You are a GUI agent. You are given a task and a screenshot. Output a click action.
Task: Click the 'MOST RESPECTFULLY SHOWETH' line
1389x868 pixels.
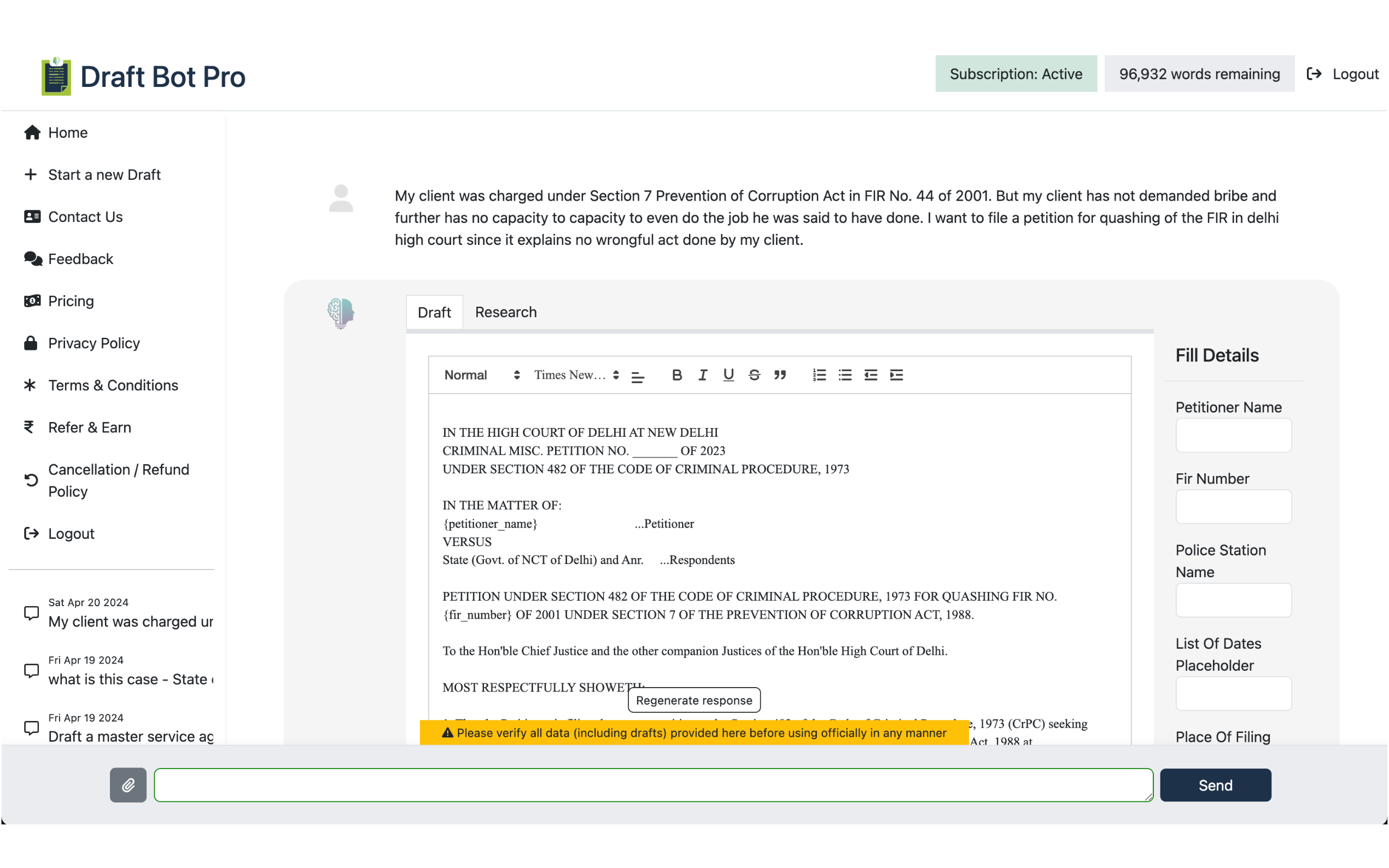coord(543,687)
